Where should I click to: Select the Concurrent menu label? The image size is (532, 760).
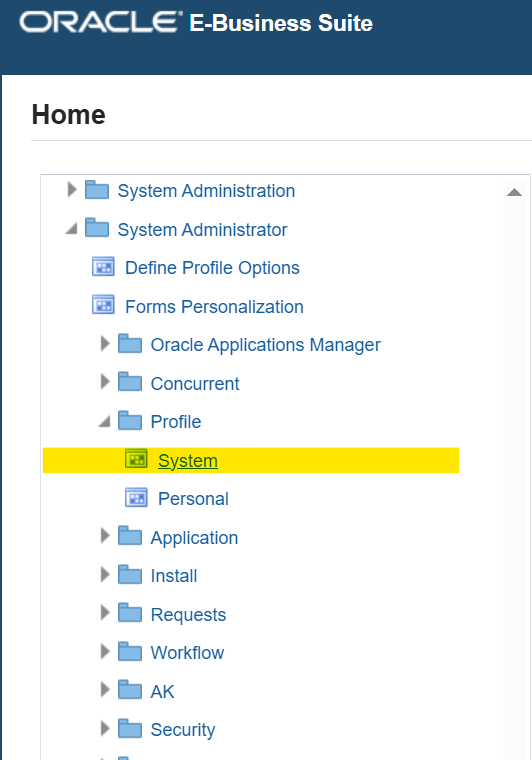coord(195,384)
